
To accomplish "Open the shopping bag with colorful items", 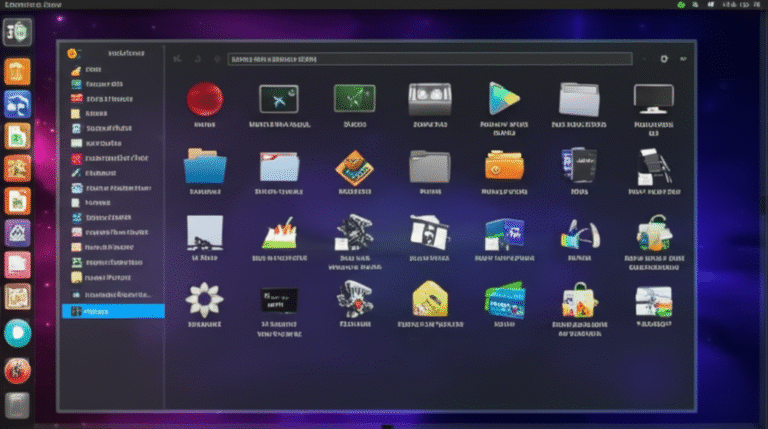I will [579, 300].
